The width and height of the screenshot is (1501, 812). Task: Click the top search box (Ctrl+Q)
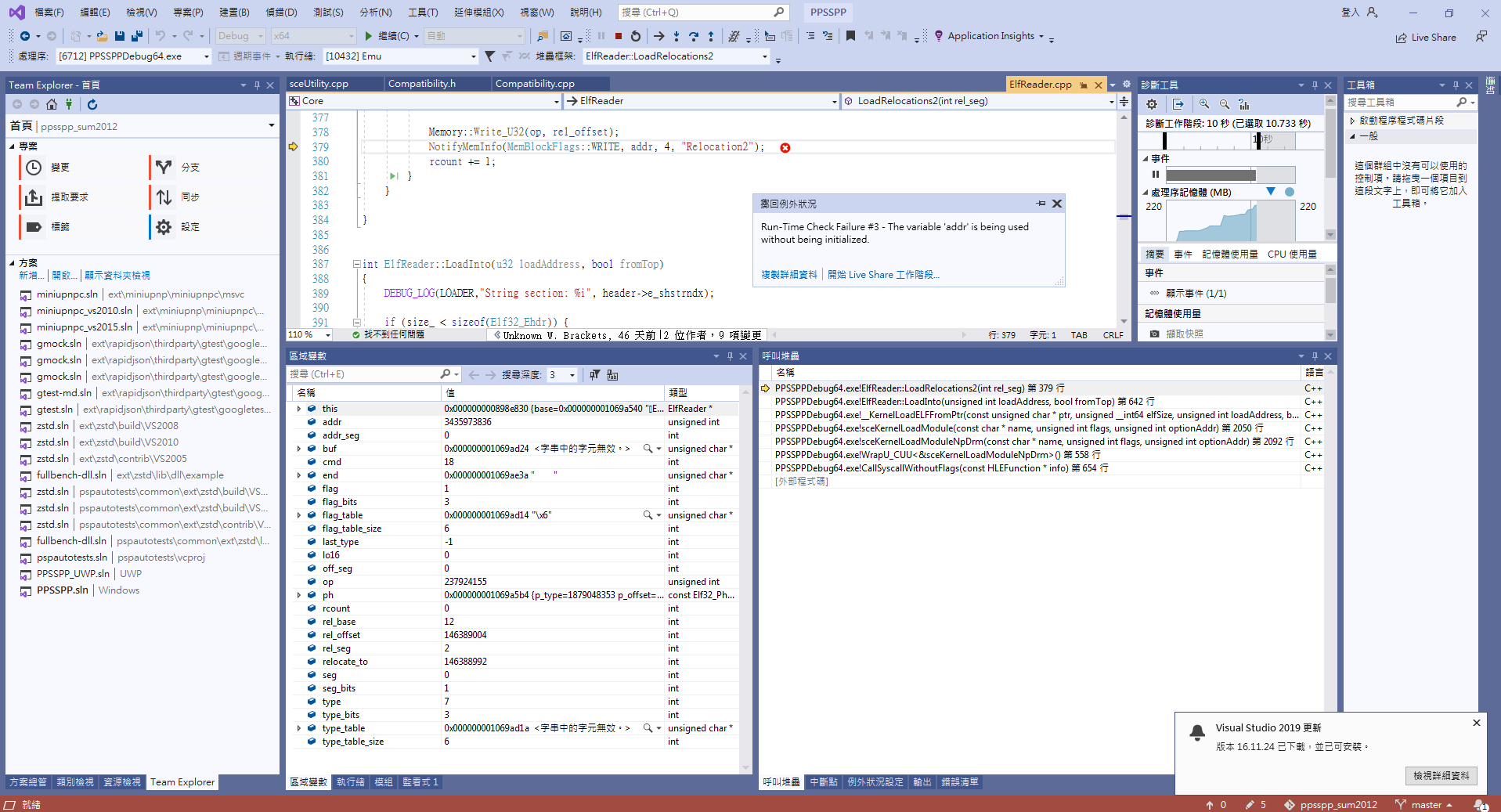pyautogui.click(x=702, y=13)
